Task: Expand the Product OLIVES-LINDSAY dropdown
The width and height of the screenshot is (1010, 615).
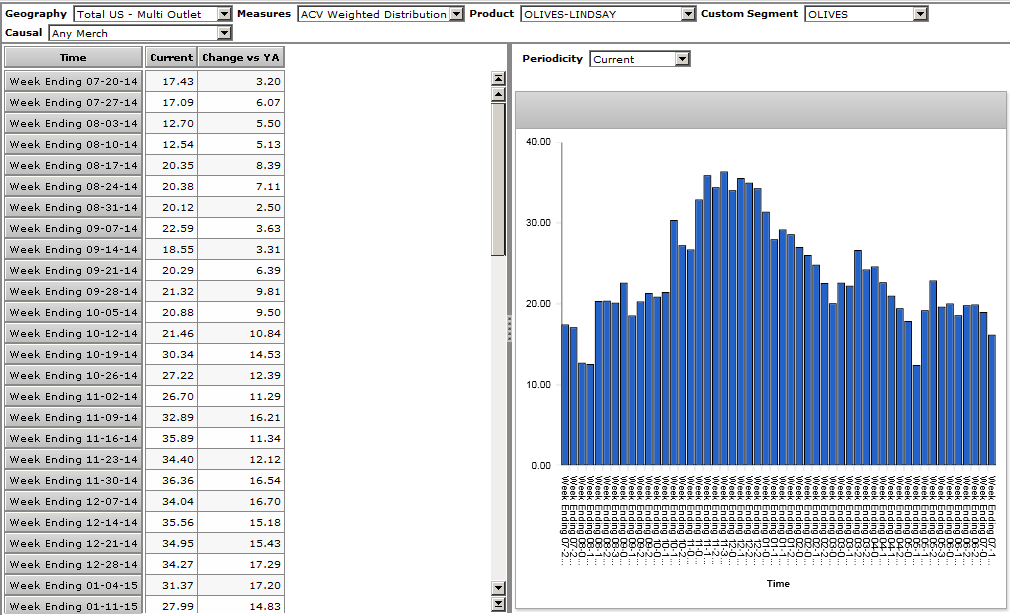Action: click(687, 14)
